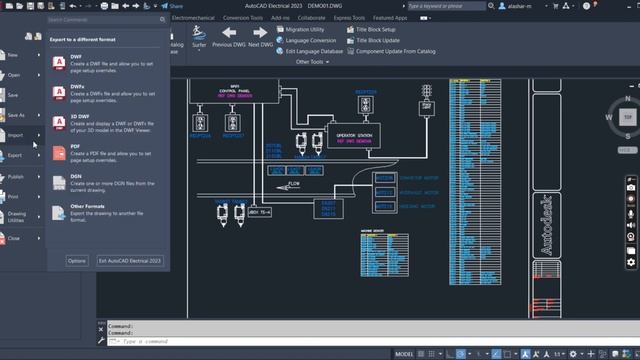Toggle the microphone in recorder bar
640x360 pixels.
(x=631, y=213)
